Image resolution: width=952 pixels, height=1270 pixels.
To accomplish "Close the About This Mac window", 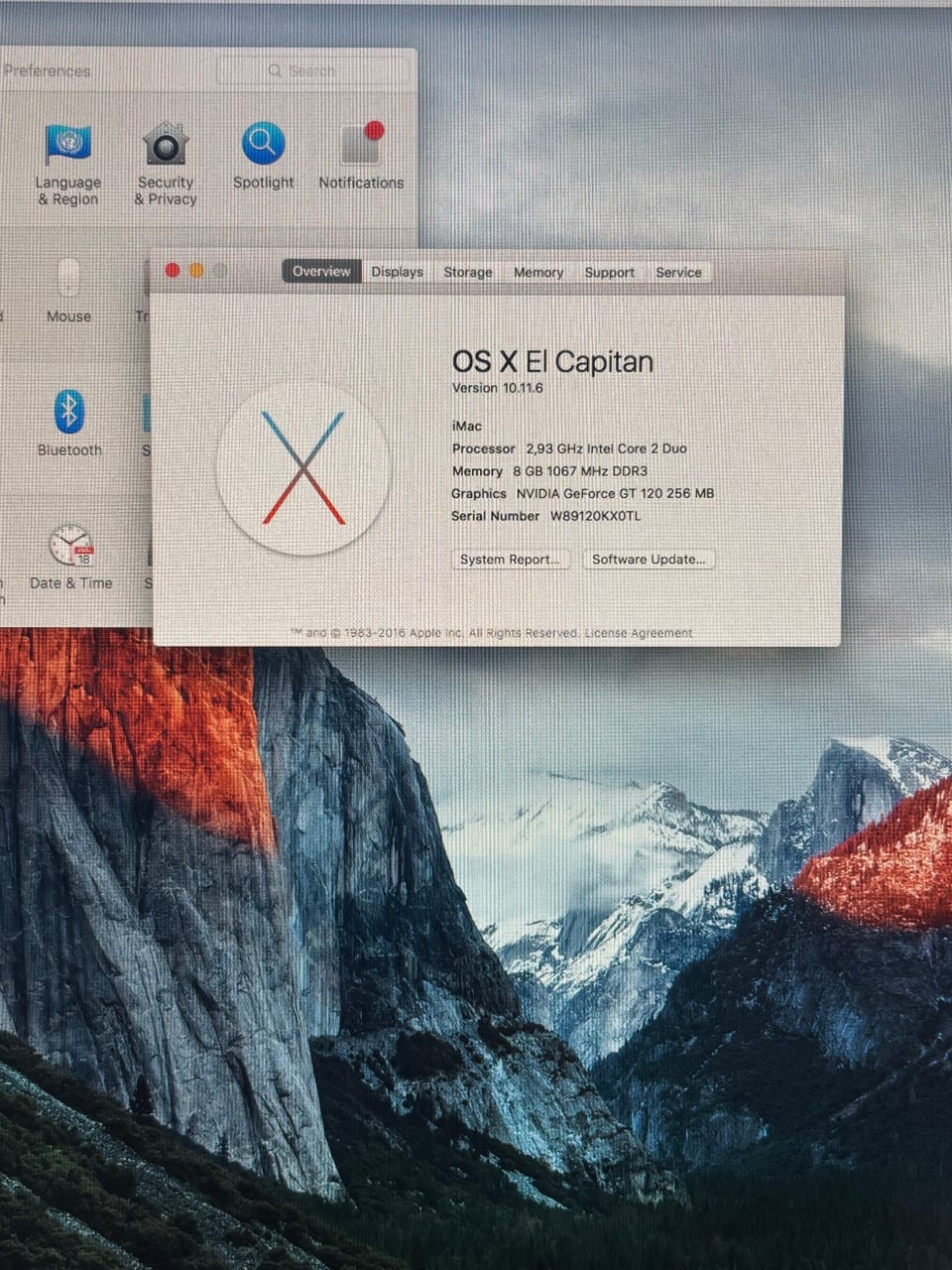I will coord(173,271).
